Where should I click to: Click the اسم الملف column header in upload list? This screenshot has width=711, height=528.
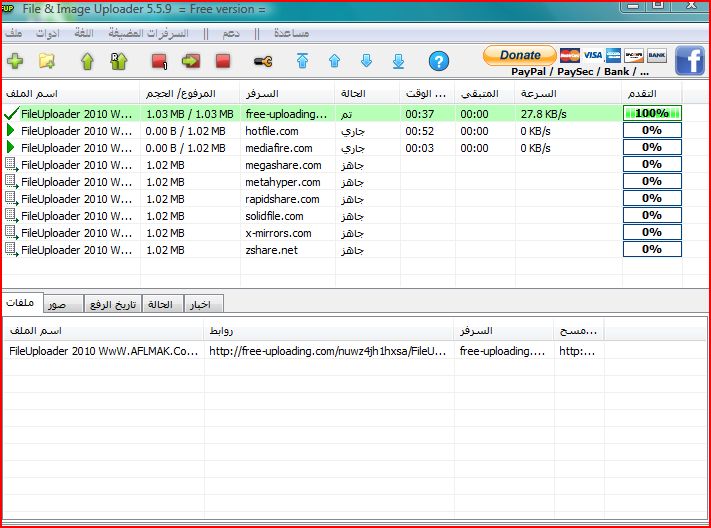click(x=71, y=93)
